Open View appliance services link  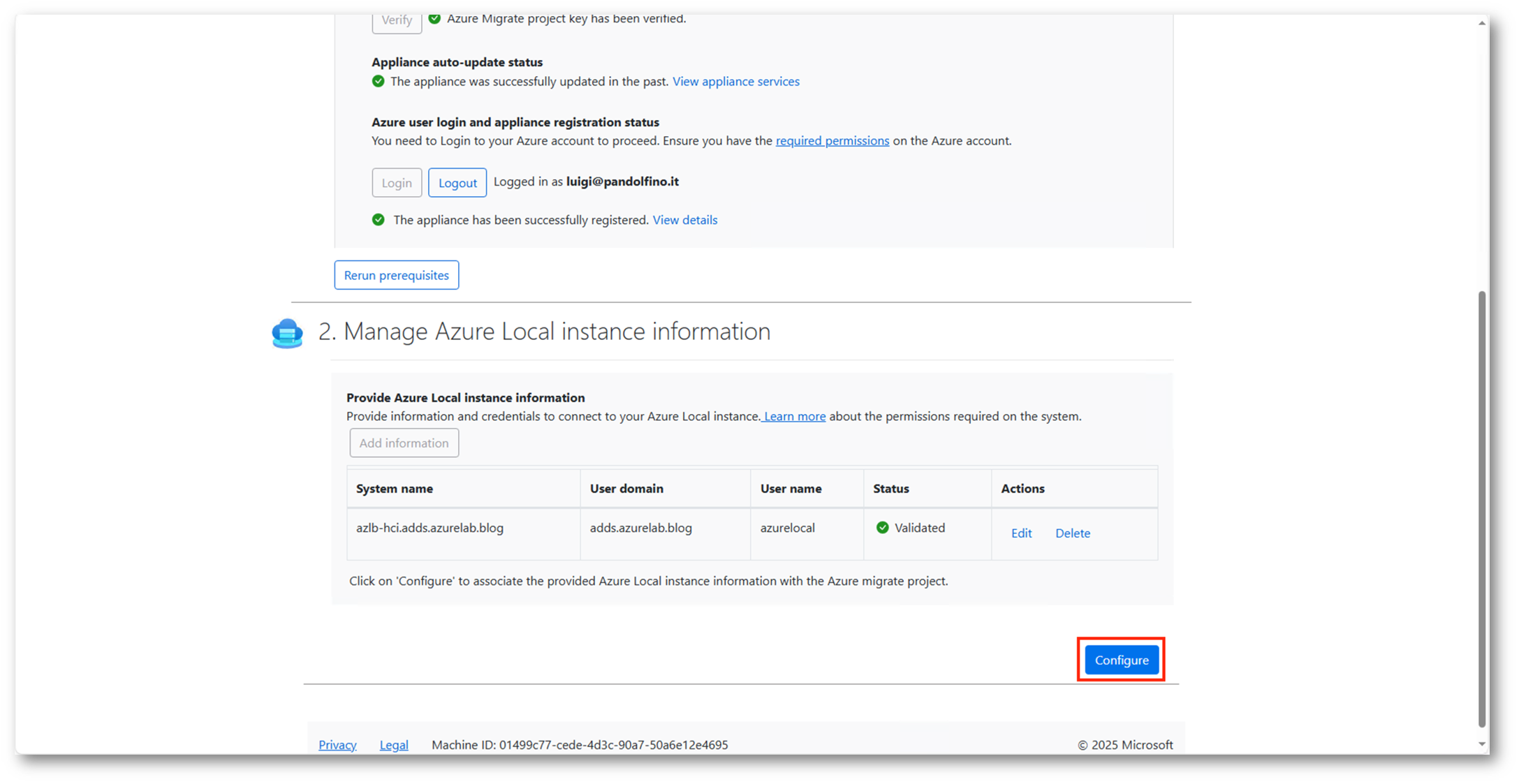coord(735,81)
